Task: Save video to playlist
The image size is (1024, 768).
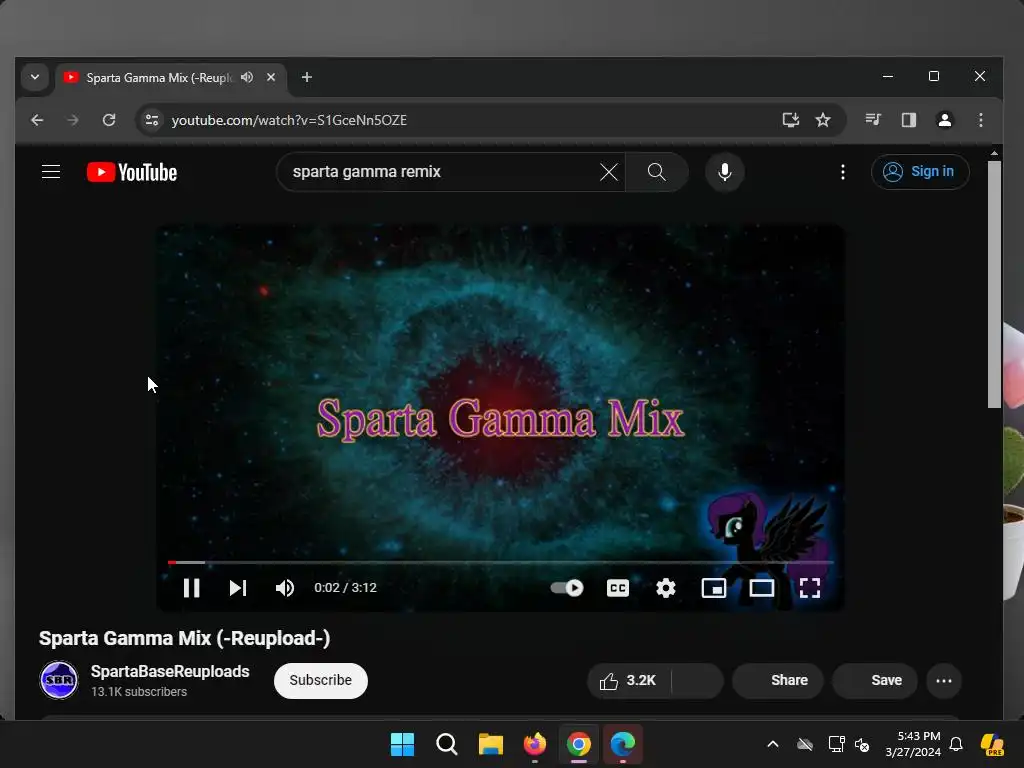Action: tap(875, 680)
